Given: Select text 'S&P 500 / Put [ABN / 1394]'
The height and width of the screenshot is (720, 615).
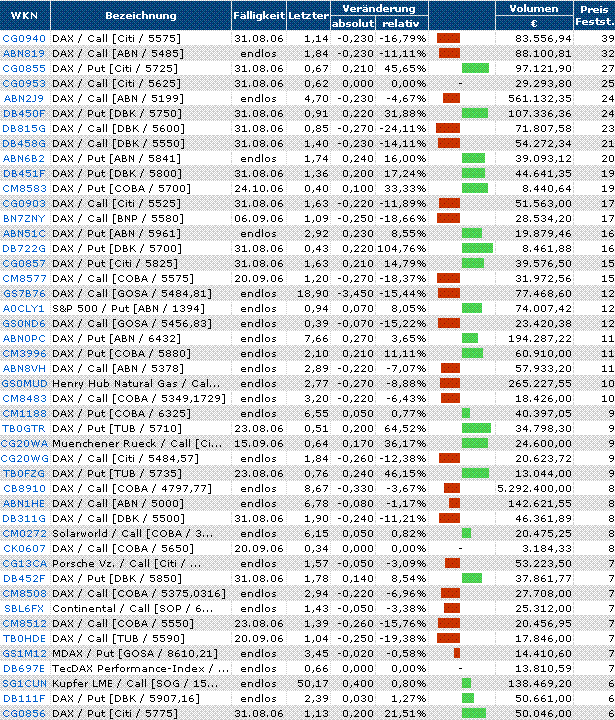Looking at the screenshot, I should [x=129, y=309].
